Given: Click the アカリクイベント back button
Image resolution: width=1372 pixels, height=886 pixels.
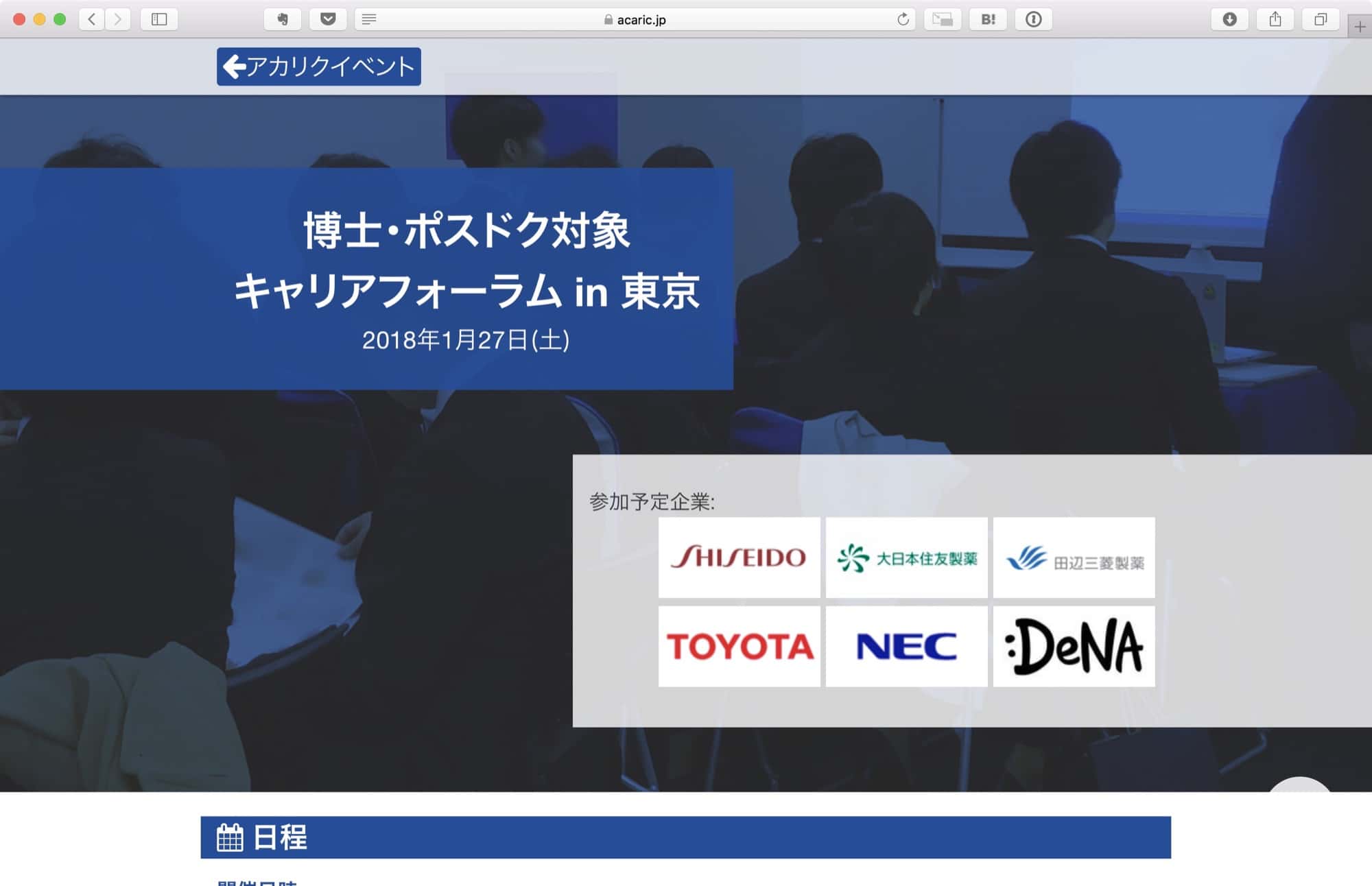Looking at the screenshot, I should (319, 67).
